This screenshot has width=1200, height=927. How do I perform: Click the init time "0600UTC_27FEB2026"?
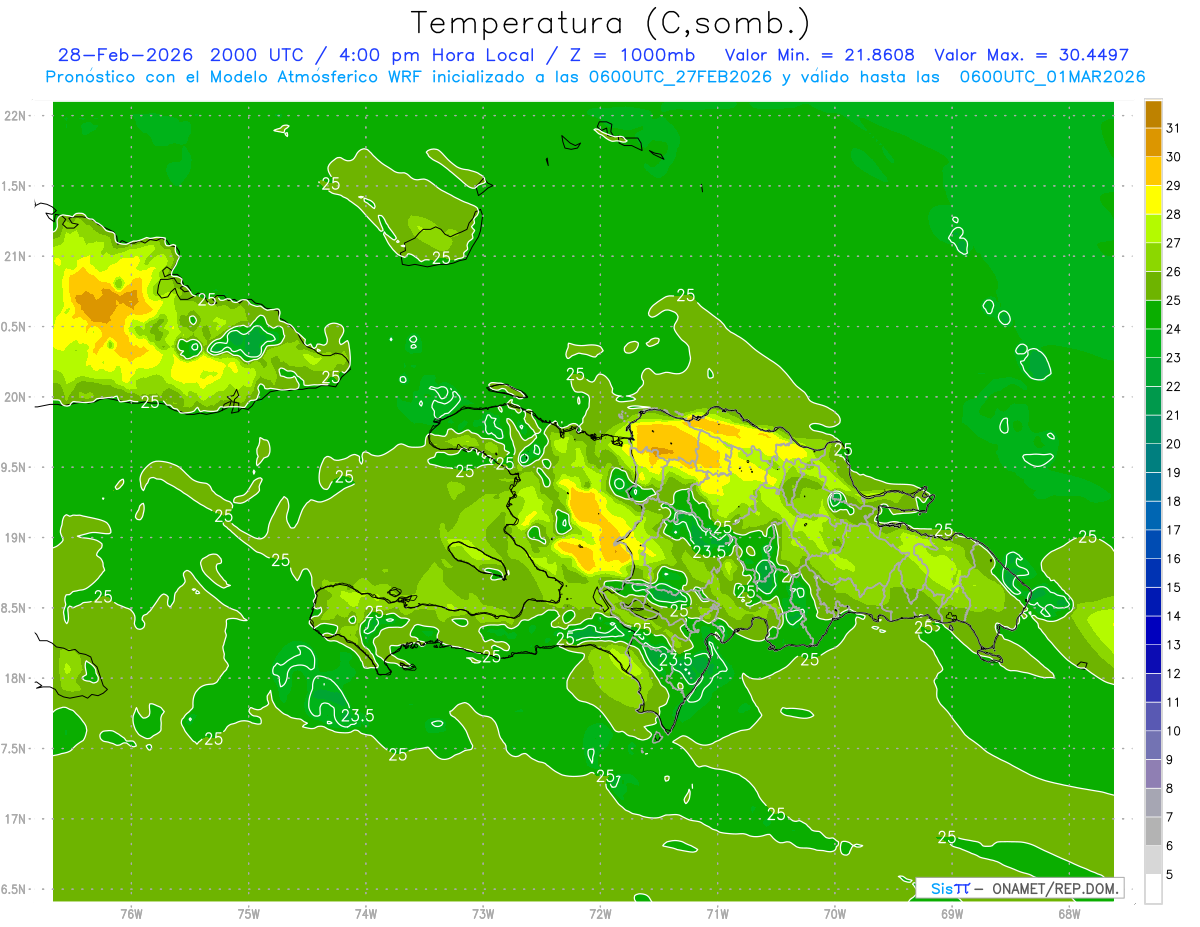[678, 77]
